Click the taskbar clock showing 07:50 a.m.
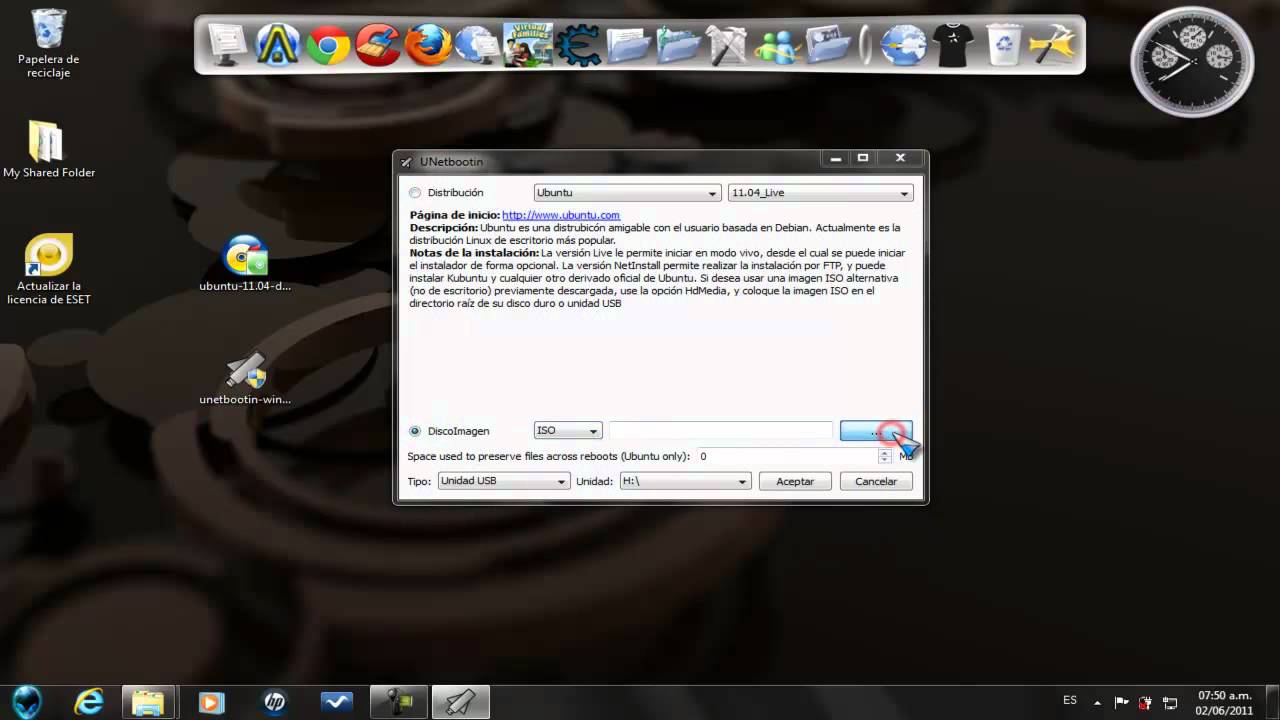 [1224, 702]
